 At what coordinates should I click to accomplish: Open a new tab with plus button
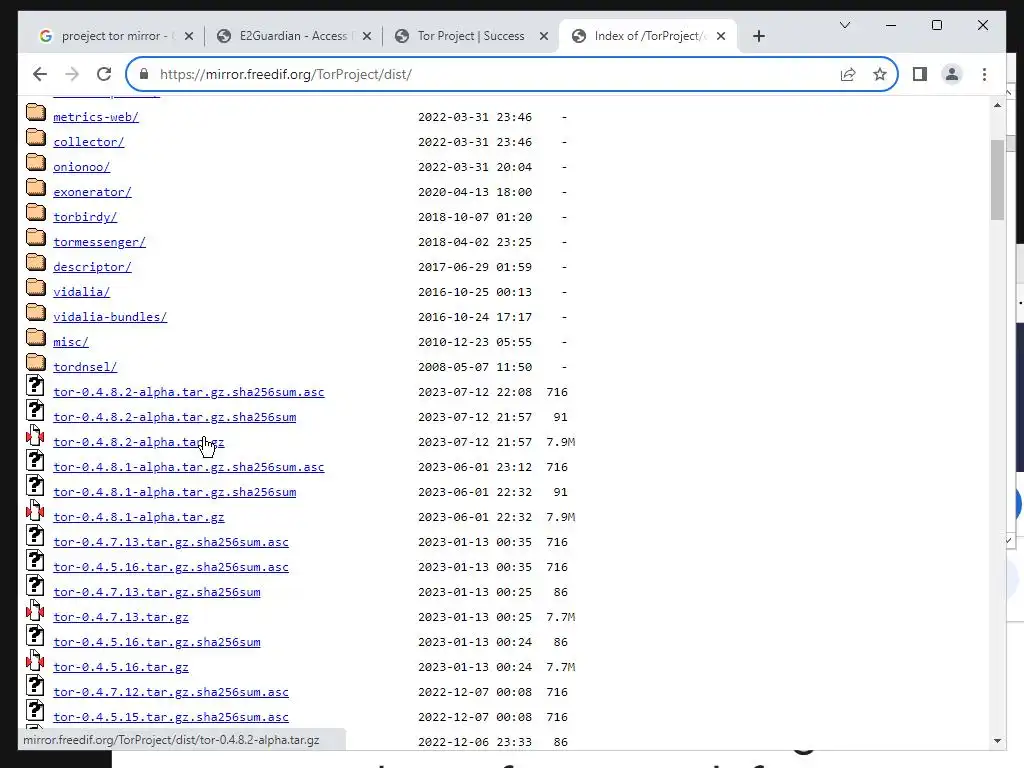pos(758,37)
